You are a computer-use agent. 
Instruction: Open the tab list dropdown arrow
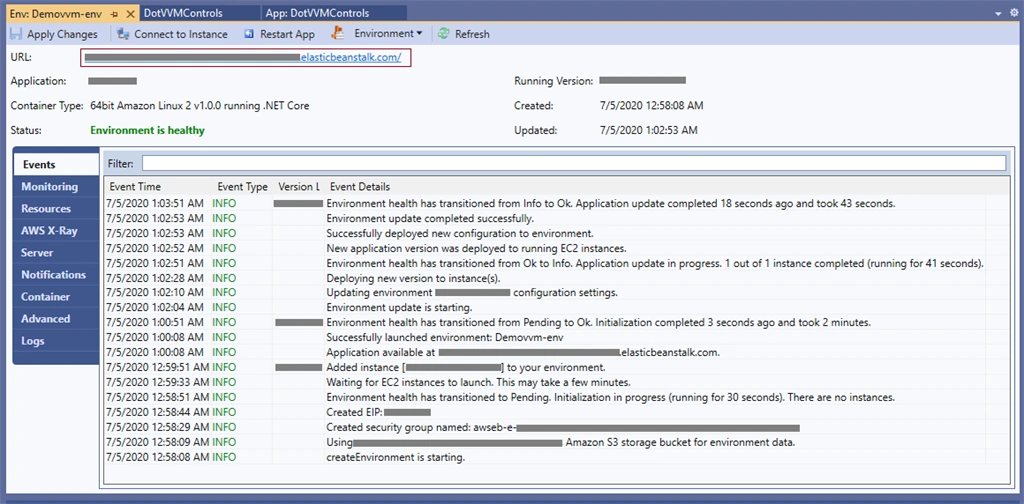(997, 14)
